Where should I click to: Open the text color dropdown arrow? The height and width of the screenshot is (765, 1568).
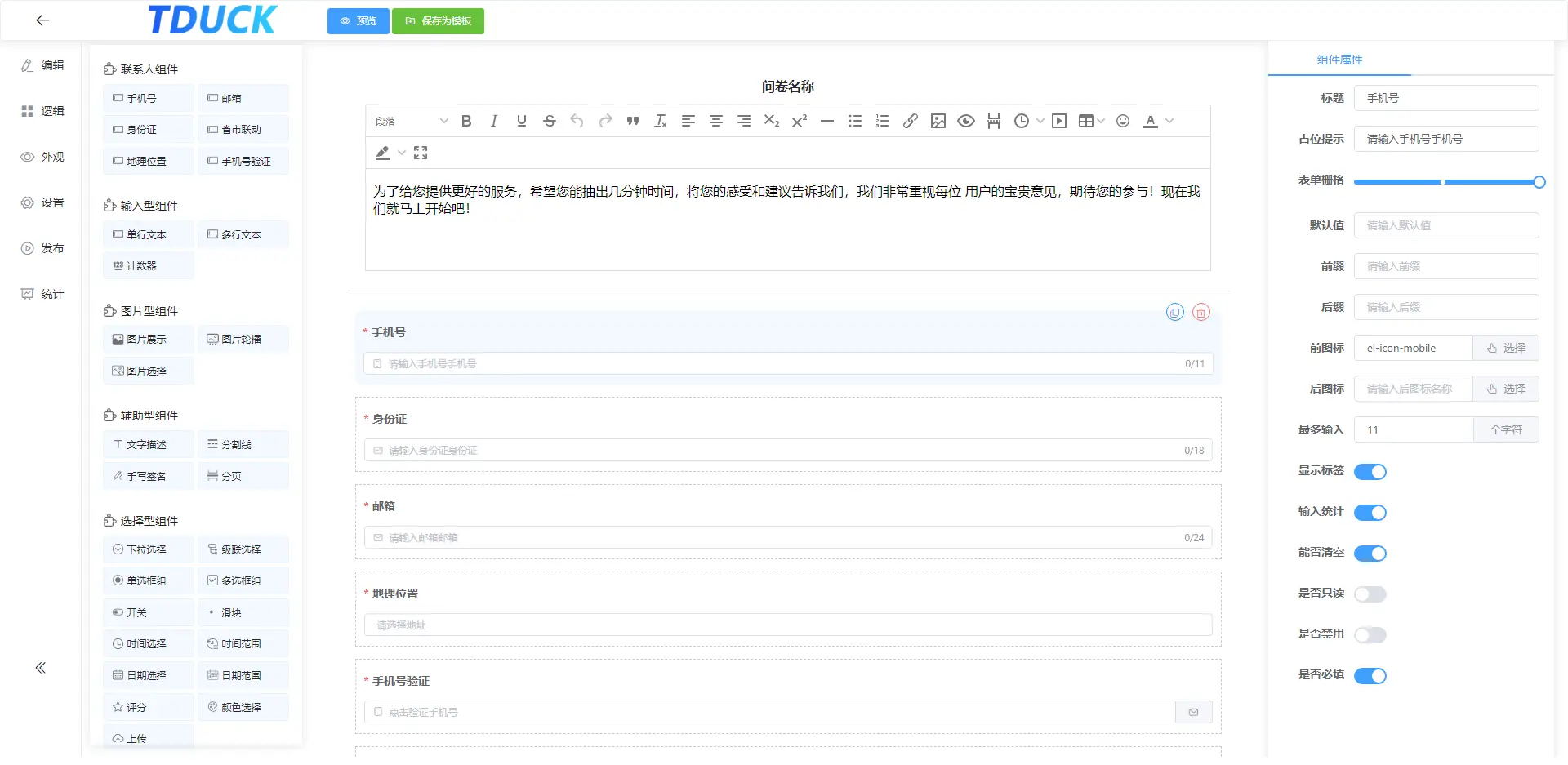click(1169, 121)
